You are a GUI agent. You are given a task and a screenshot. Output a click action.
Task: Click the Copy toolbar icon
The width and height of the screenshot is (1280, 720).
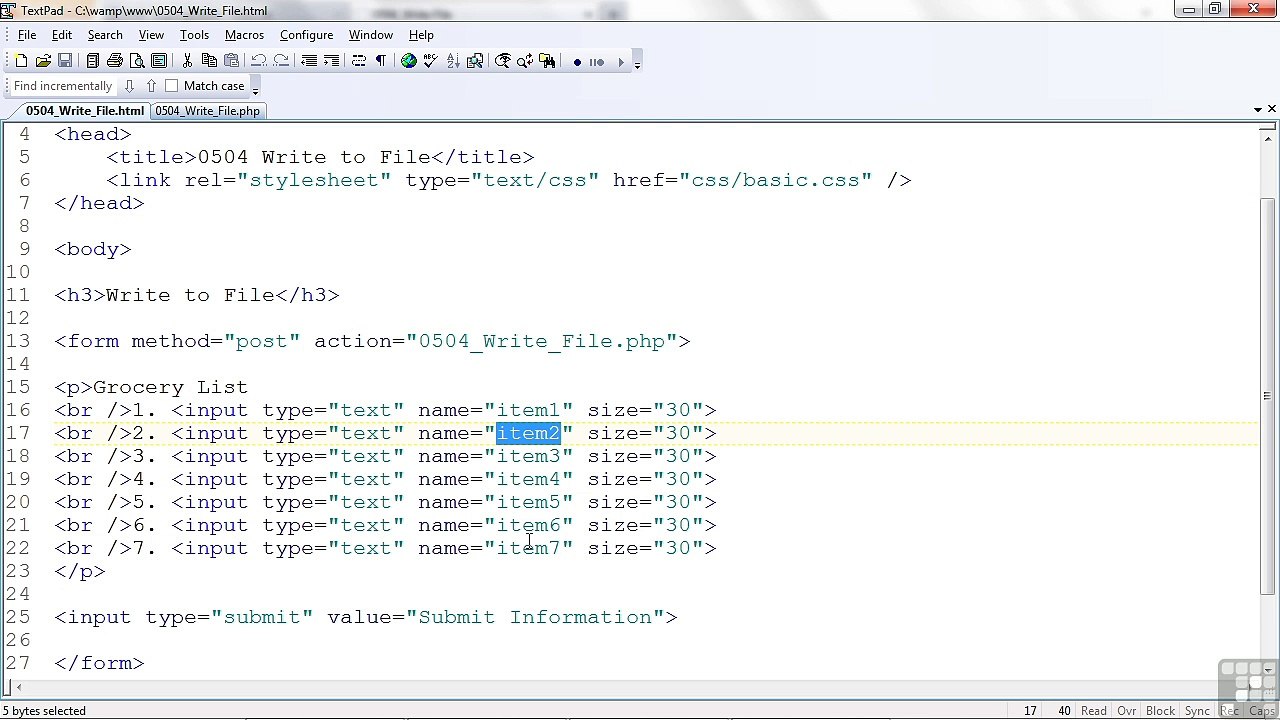[209, 61]
